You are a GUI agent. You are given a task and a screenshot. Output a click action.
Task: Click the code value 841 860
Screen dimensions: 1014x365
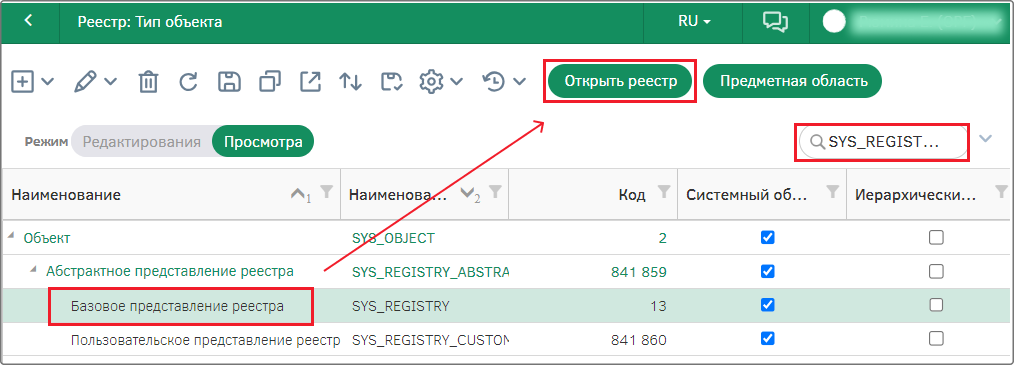coord(638,339)
